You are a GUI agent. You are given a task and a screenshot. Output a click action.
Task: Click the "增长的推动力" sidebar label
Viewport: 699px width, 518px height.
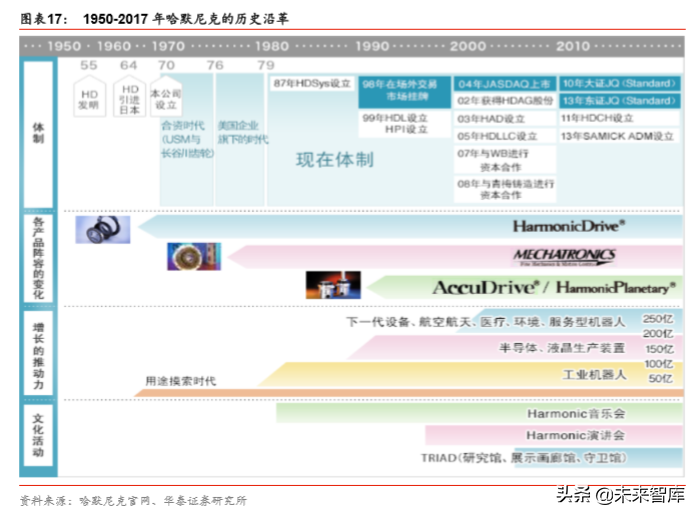(x=38, y=353)
